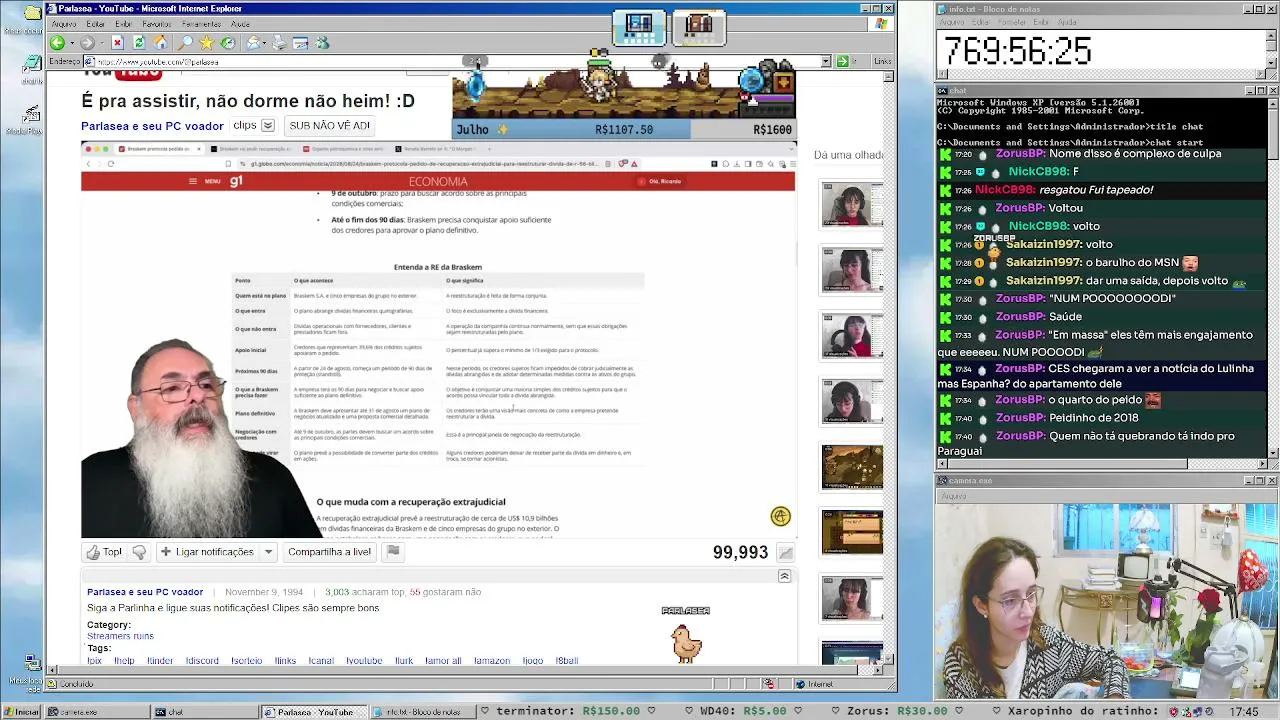Click the Refresh icon in IE toolbar
Image resolution: width=1280 pixels, height=720 pixels.
(x=139, y=43)
